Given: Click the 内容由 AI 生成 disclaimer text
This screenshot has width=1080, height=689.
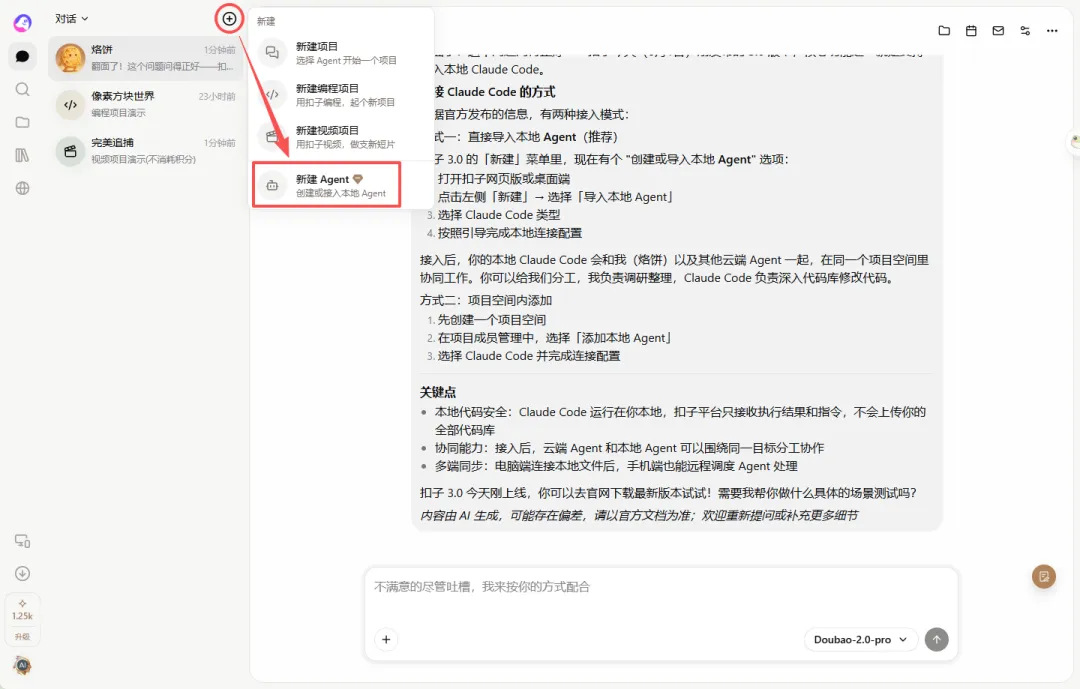Looking at the screenshot, I should [638, 515].
